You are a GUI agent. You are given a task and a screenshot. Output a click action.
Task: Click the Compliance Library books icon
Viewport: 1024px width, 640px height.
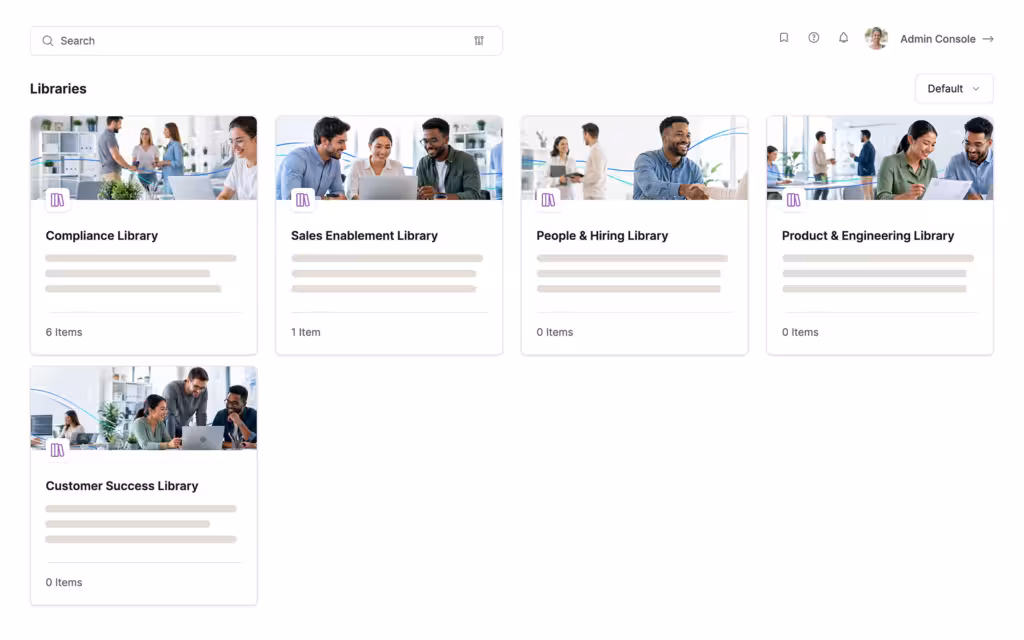coord(57,200)
